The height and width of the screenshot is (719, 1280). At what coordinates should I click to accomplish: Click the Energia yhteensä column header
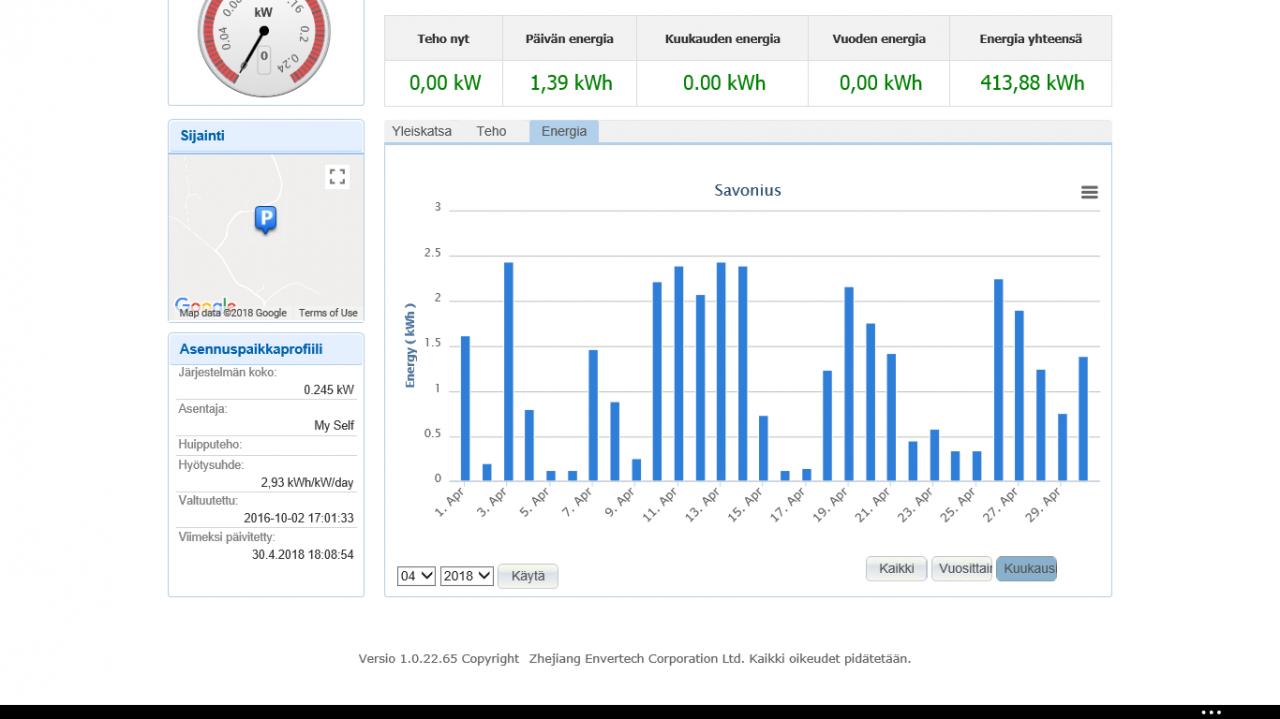(x=1031, y=39)
